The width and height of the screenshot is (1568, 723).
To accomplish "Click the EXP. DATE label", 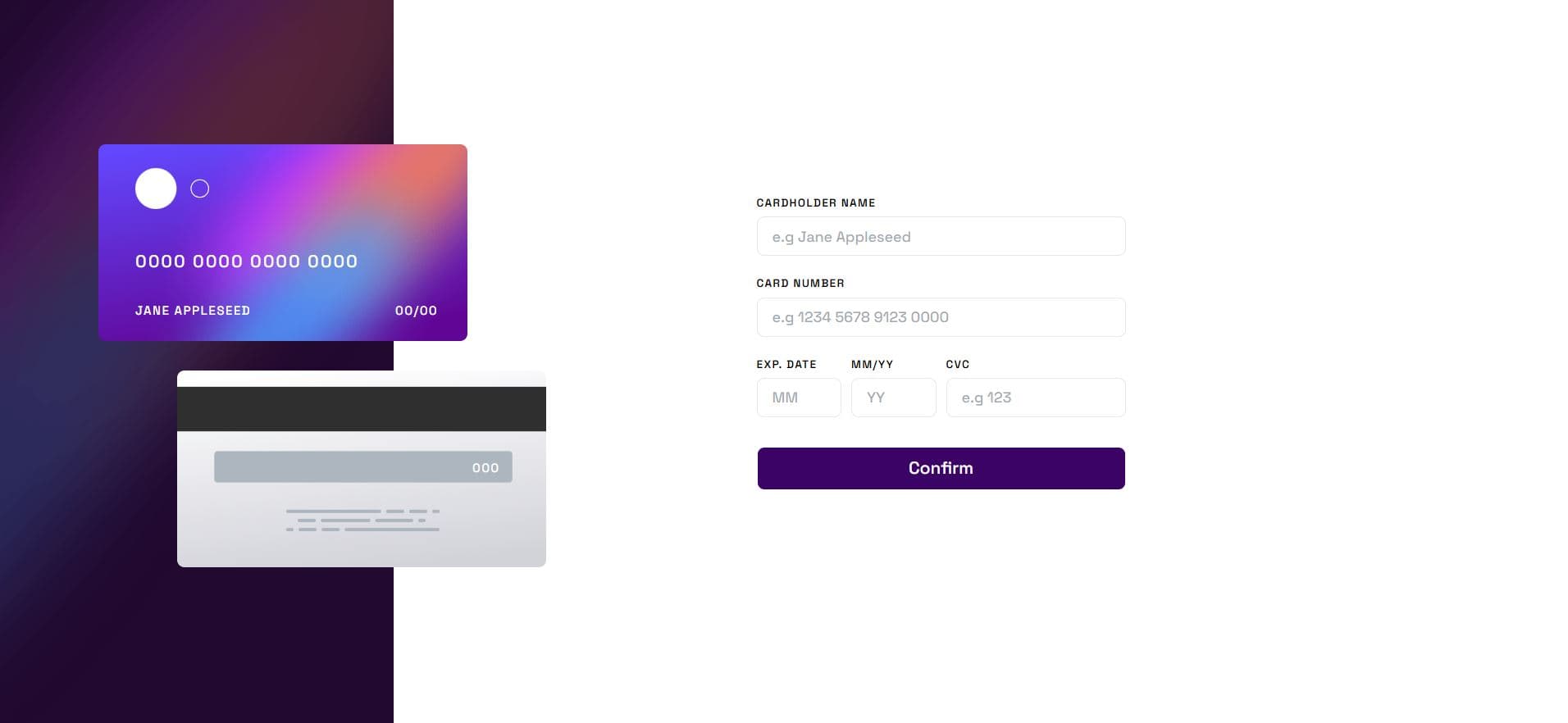I will pyautogui.click(x=786, y=364).
